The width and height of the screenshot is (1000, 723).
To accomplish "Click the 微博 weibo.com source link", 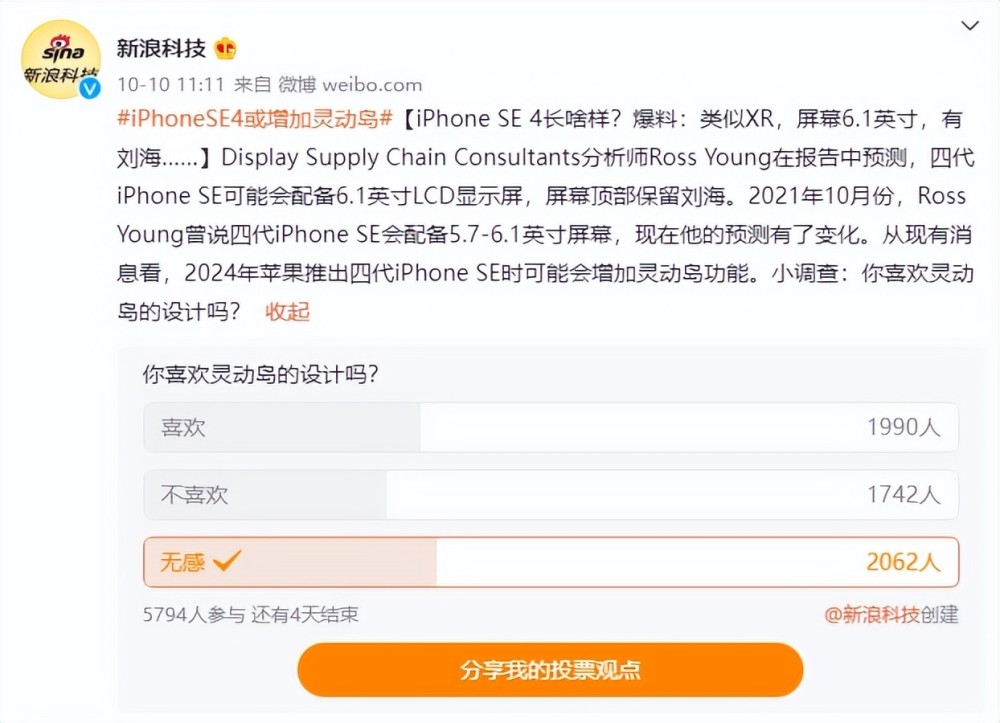I will point(350,84).
